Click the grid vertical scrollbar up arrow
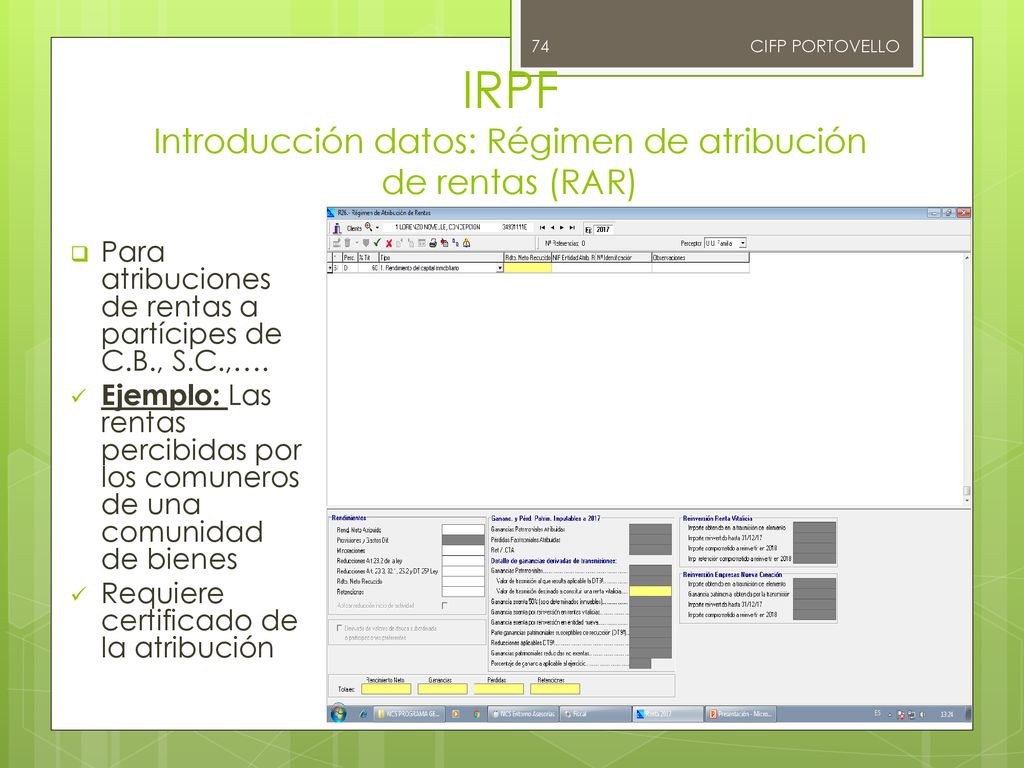The width and height of the screenshot is (1024, 768). click(x=967, y=258)
